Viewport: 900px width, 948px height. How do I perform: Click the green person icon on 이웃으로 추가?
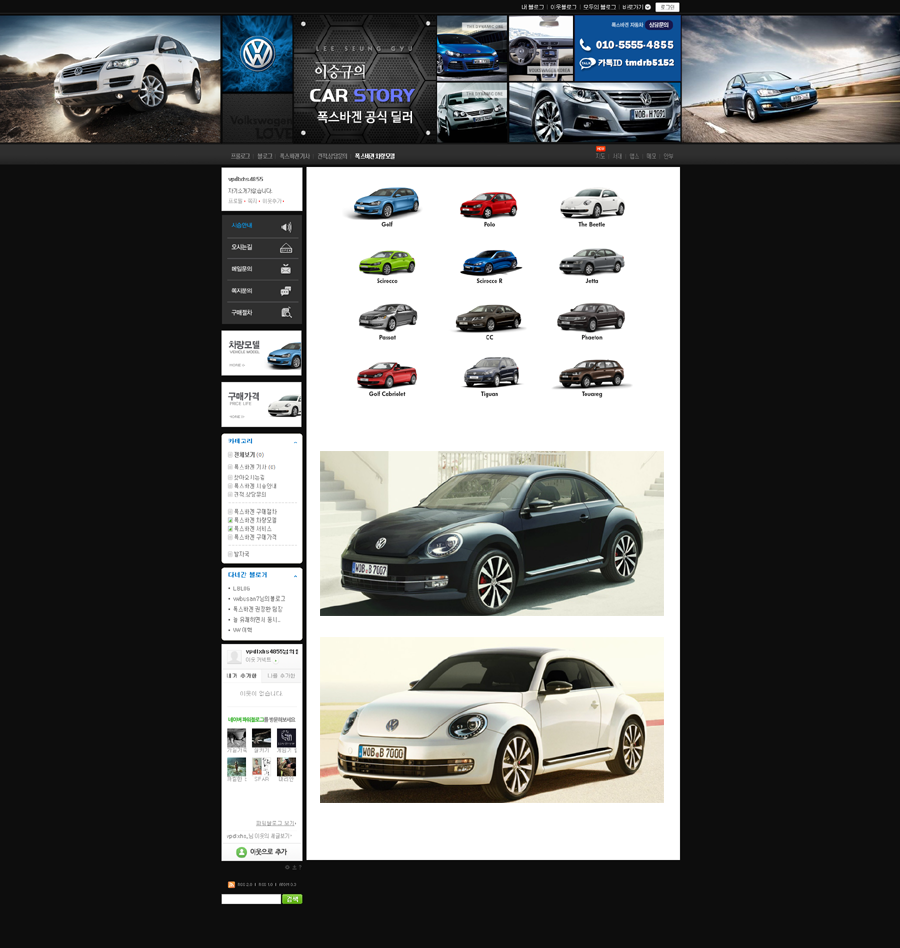[241, 852]
